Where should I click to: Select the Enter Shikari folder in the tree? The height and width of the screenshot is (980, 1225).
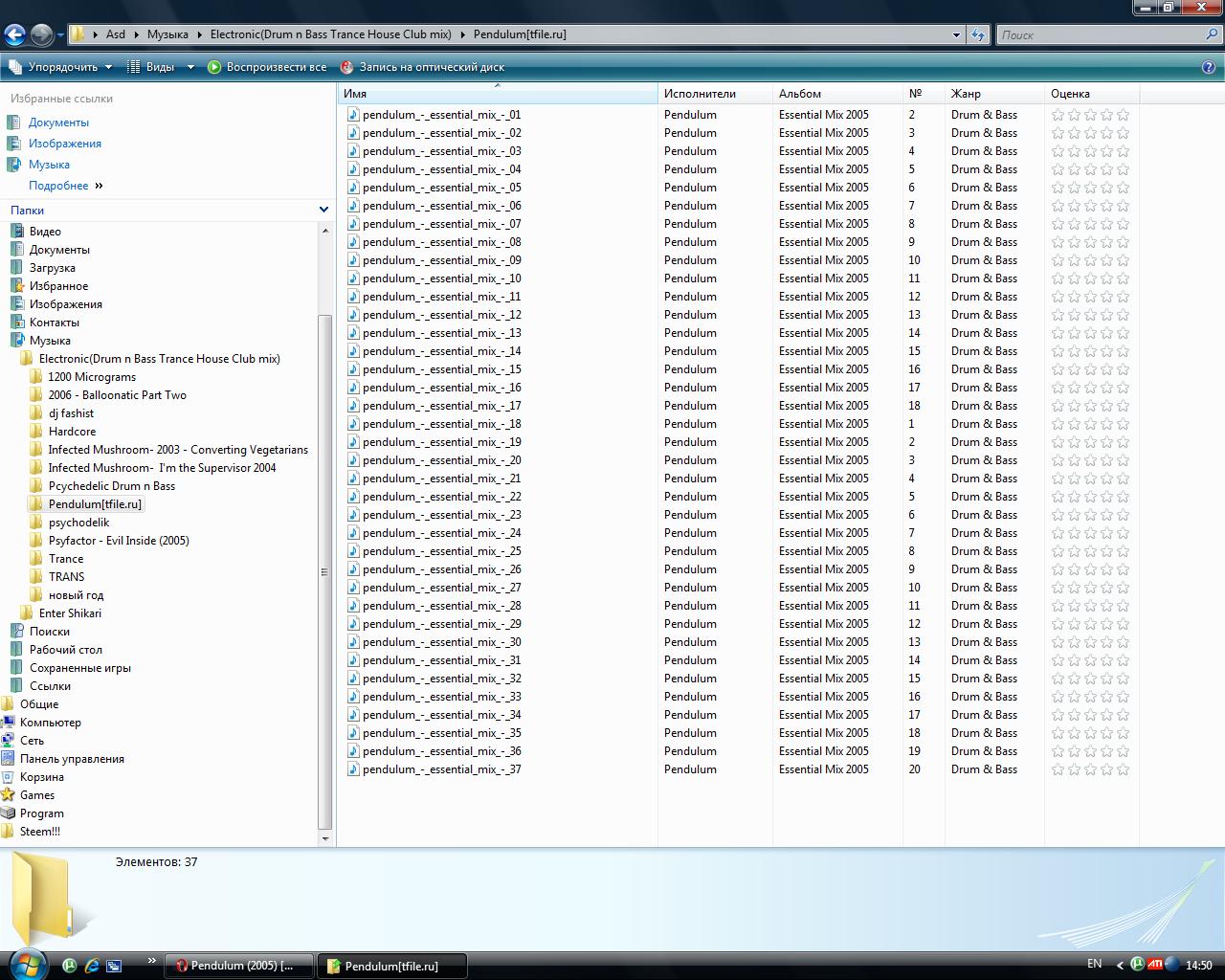pyautogui.click(x=70, y=613)
